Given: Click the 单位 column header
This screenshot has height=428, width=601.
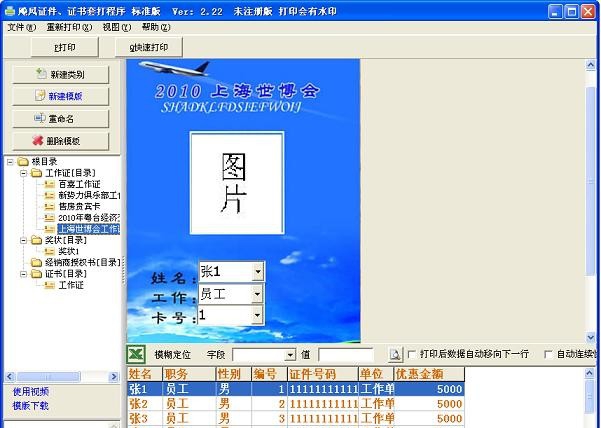Looking at the screenshot, I should [376, 374].
